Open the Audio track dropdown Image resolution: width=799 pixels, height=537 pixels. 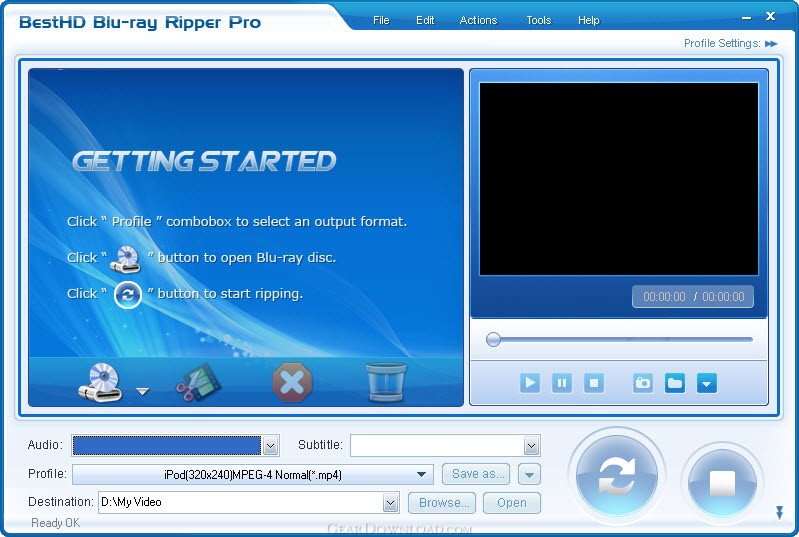(x=270, y=446)
